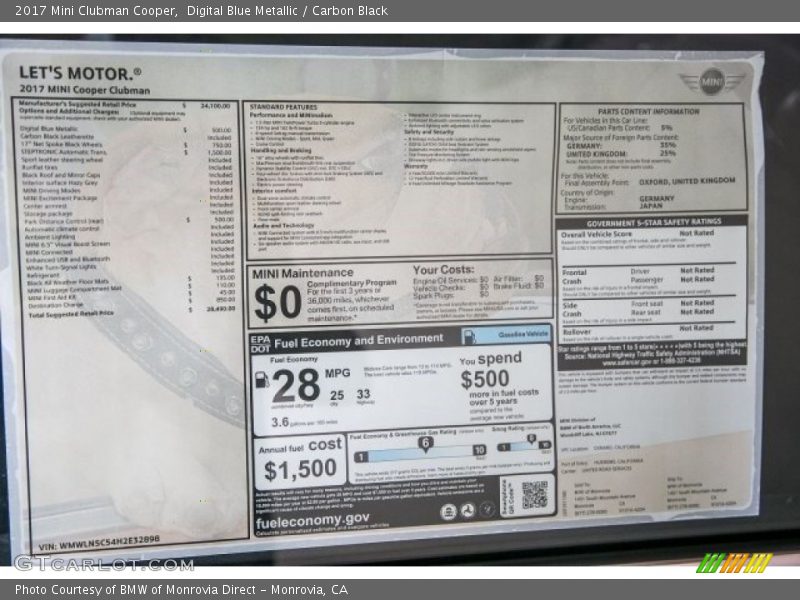Click the Your Costs: heading
This screenshot has height=600, width=800.
443,269
